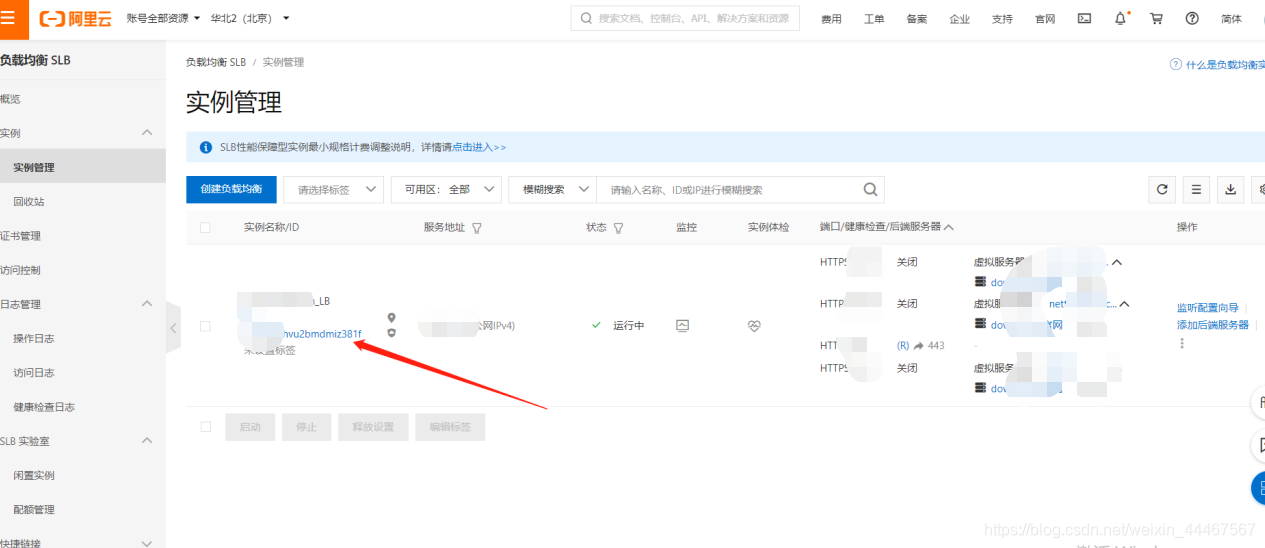Click the info icon in notice banner
This screenshot has height=548, width=1265.
point(206,147)
